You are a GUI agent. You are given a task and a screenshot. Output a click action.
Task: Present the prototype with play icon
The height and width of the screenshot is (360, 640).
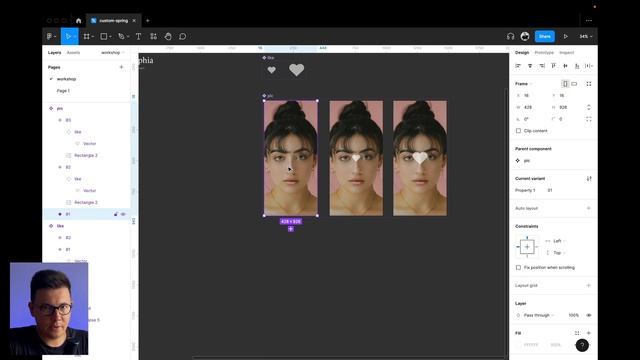[565, 36]
